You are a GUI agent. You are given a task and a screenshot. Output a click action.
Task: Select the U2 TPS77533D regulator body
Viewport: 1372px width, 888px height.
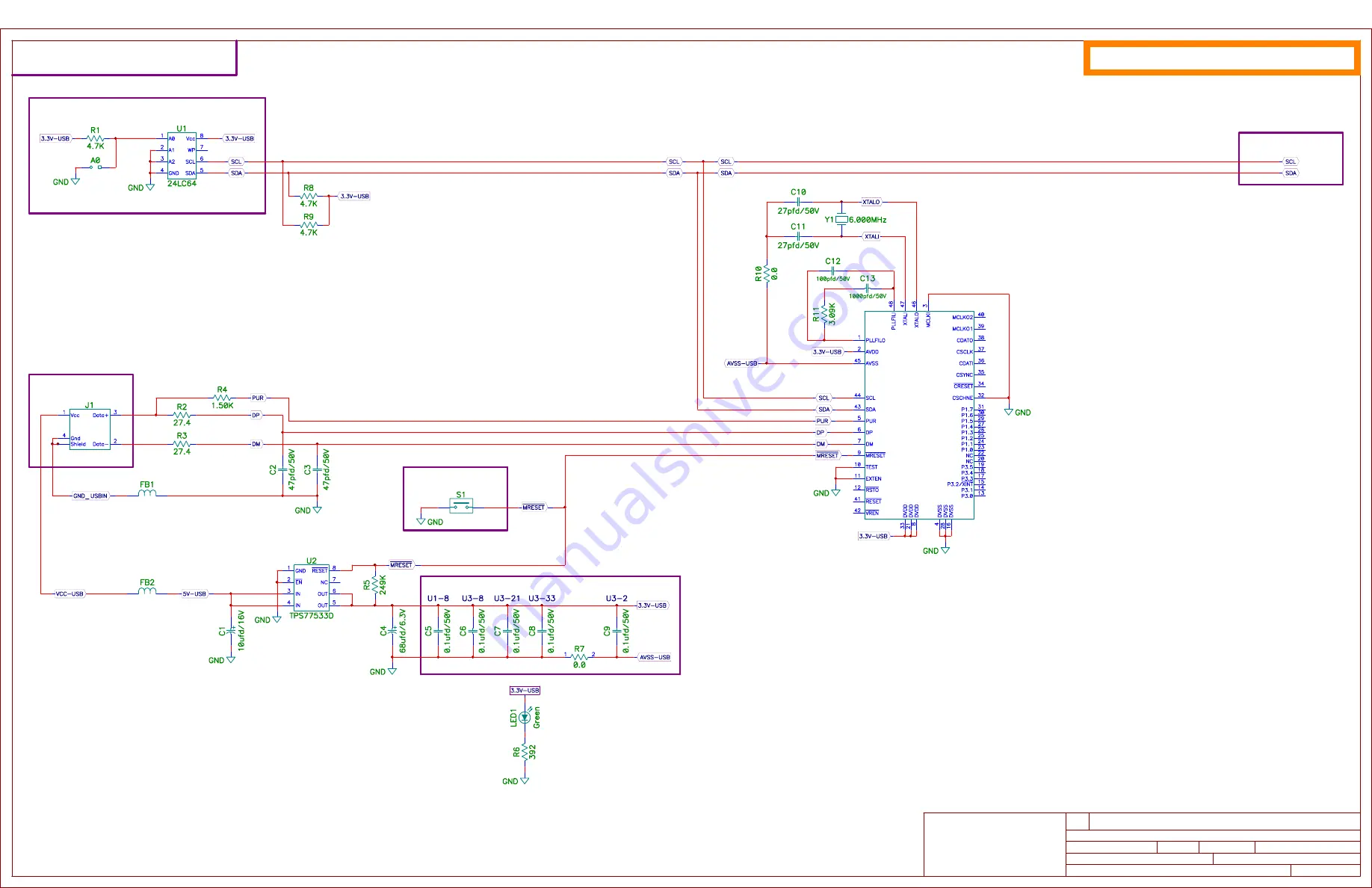point(312,588)
